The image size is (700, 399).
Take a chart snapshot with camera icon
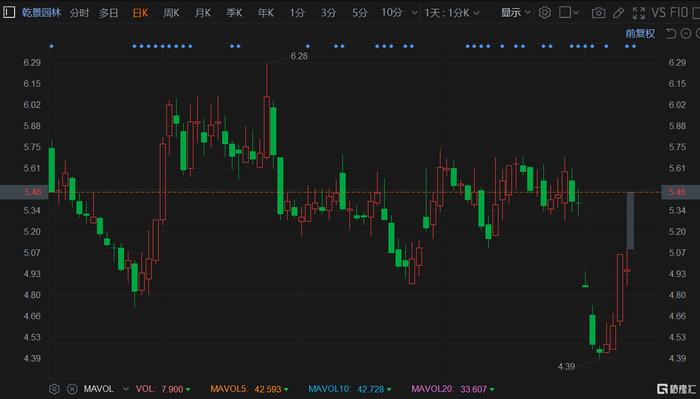coord(598,13)
